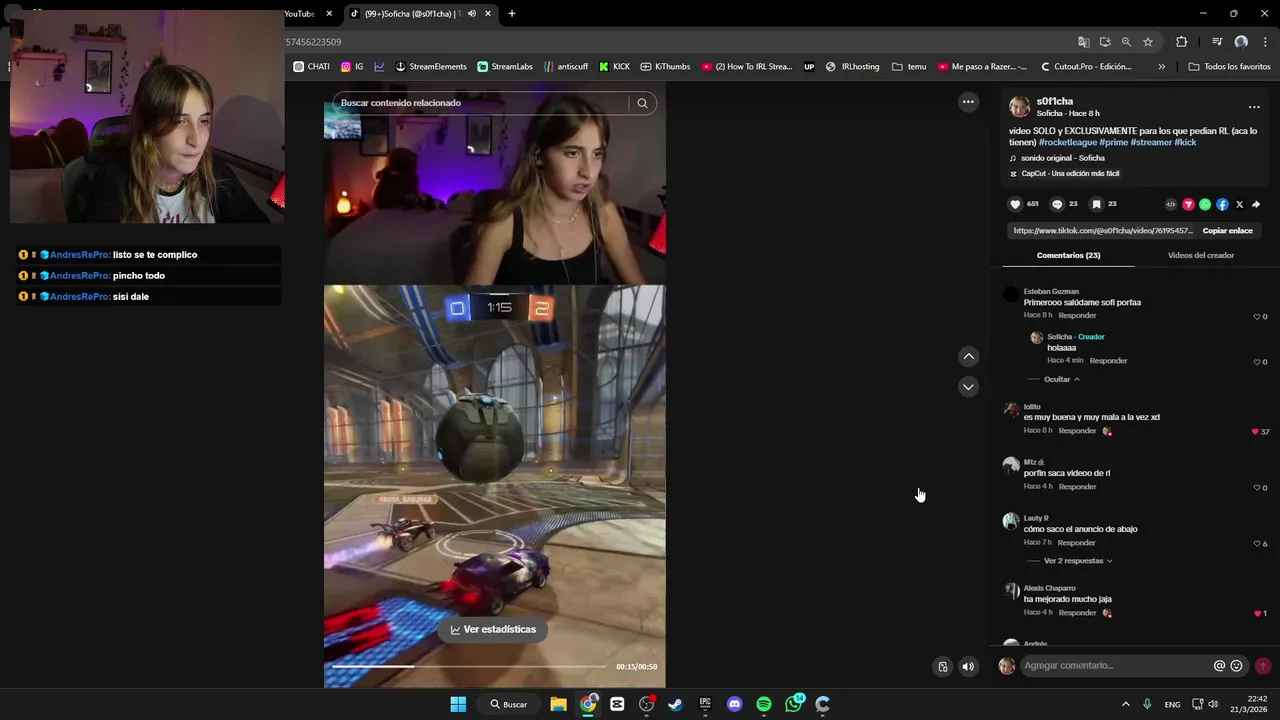Bookmark page with the star icon

point(1148,42)
